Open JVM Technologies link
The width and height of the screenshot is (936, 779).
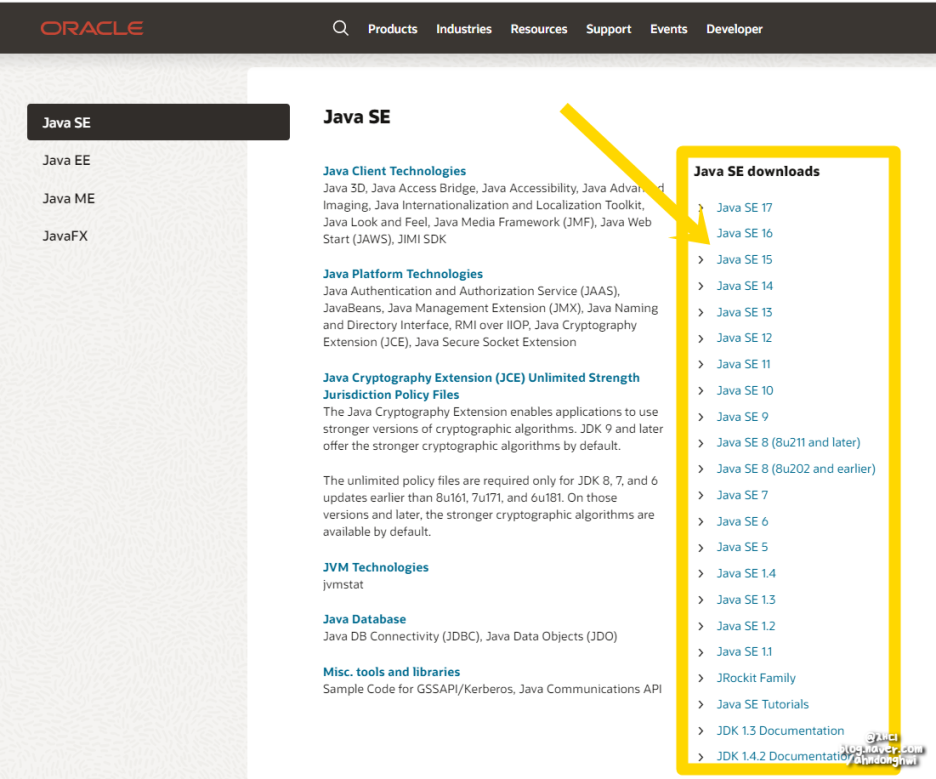[x=375, y=567]
